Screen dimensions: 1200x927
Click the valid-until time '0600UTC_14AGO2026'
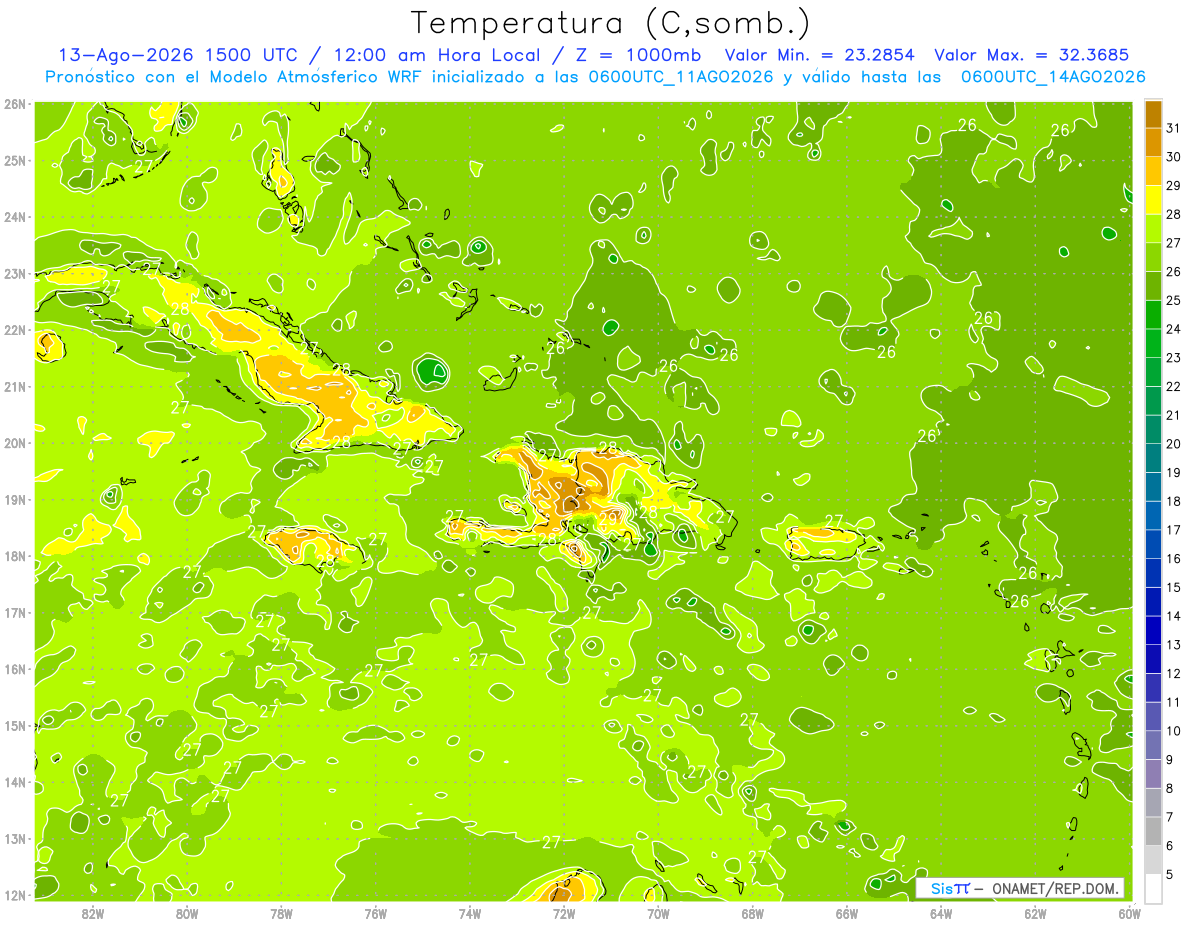[1053, 77]
